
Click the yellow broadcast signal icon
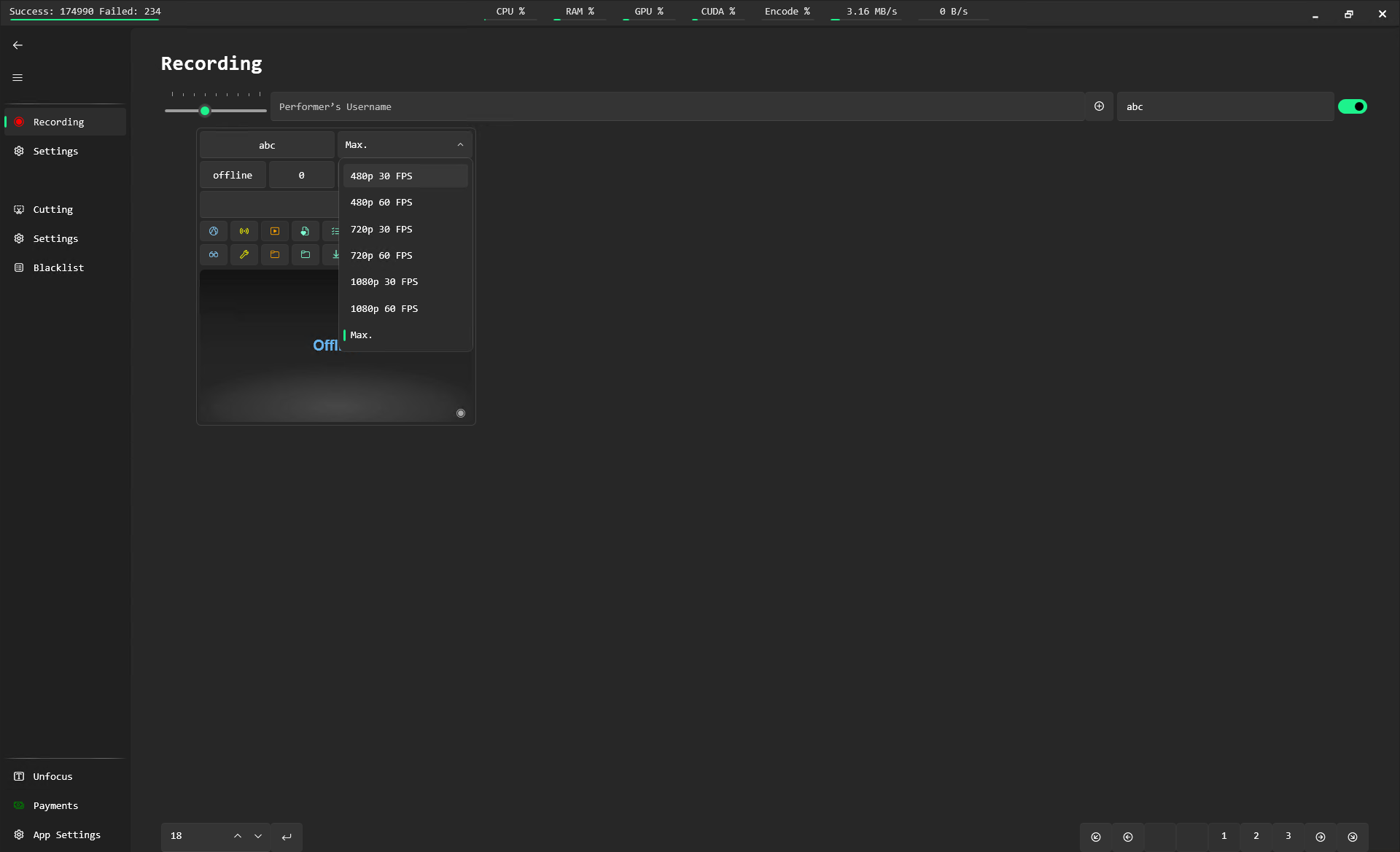tap(244, 231)
